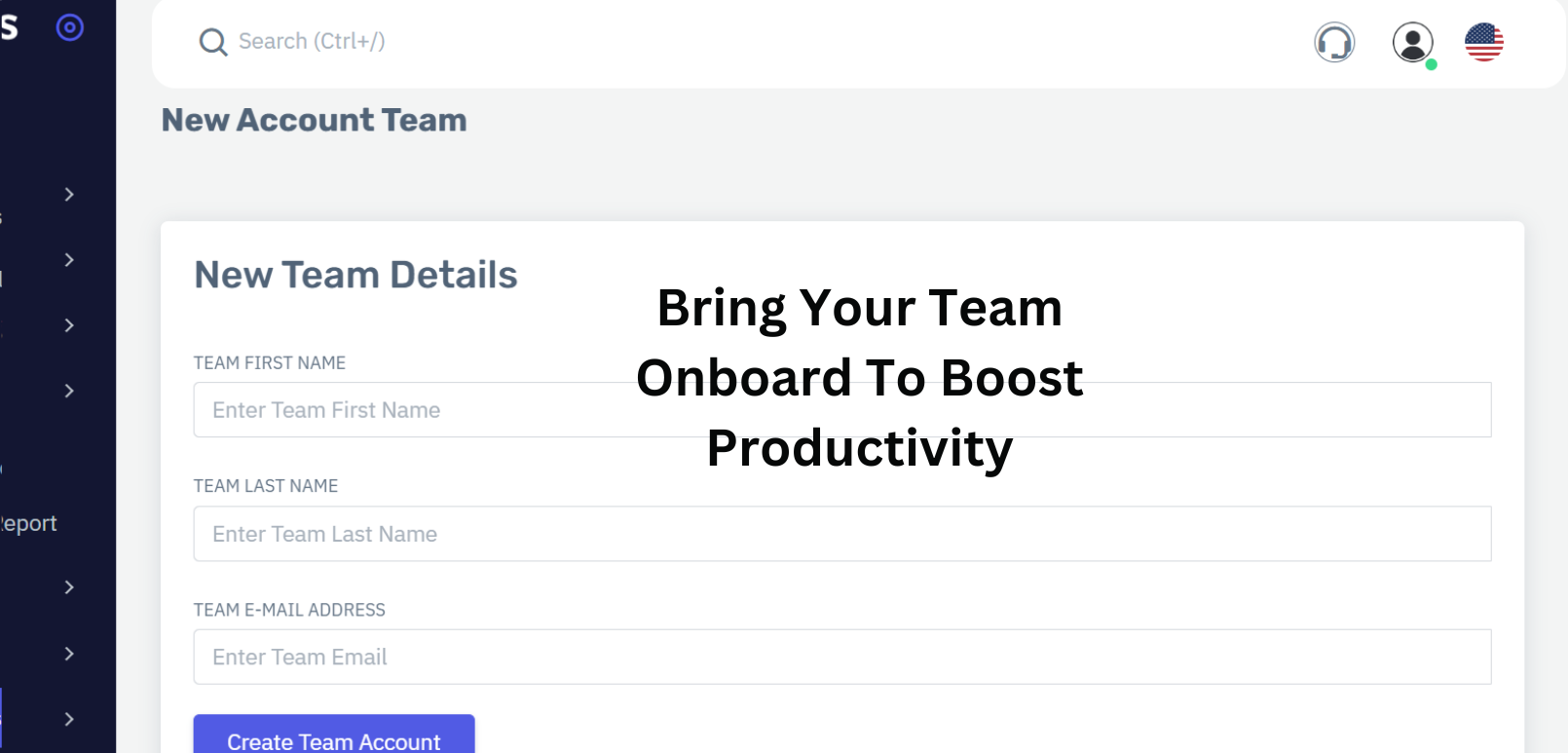Expand the bottommost sidebar chevron
The image size is (1568, 753).
[69, 719]
